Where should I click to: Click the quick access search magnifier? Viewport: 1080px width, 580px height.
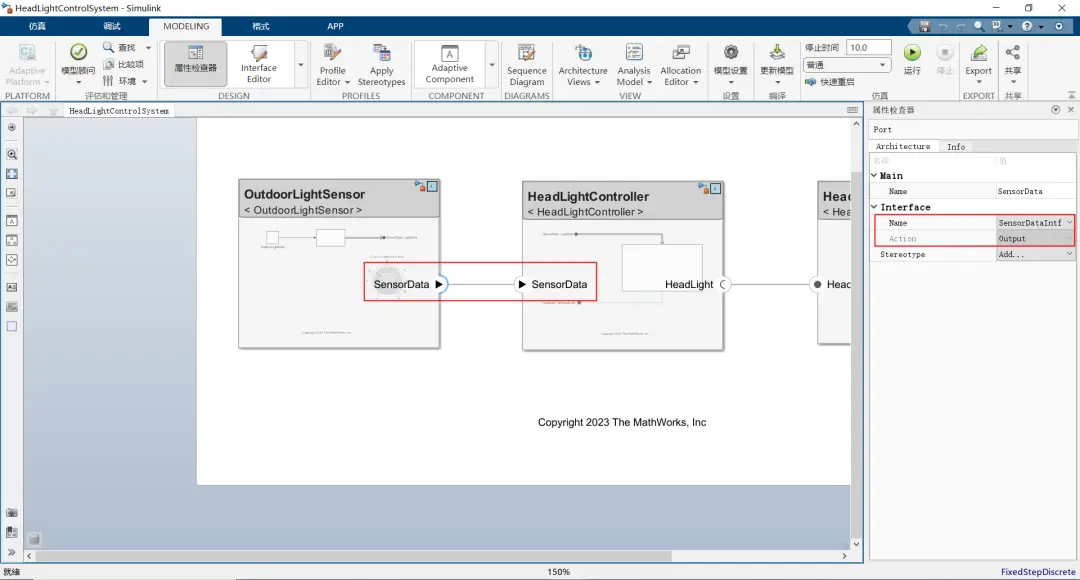979,26
